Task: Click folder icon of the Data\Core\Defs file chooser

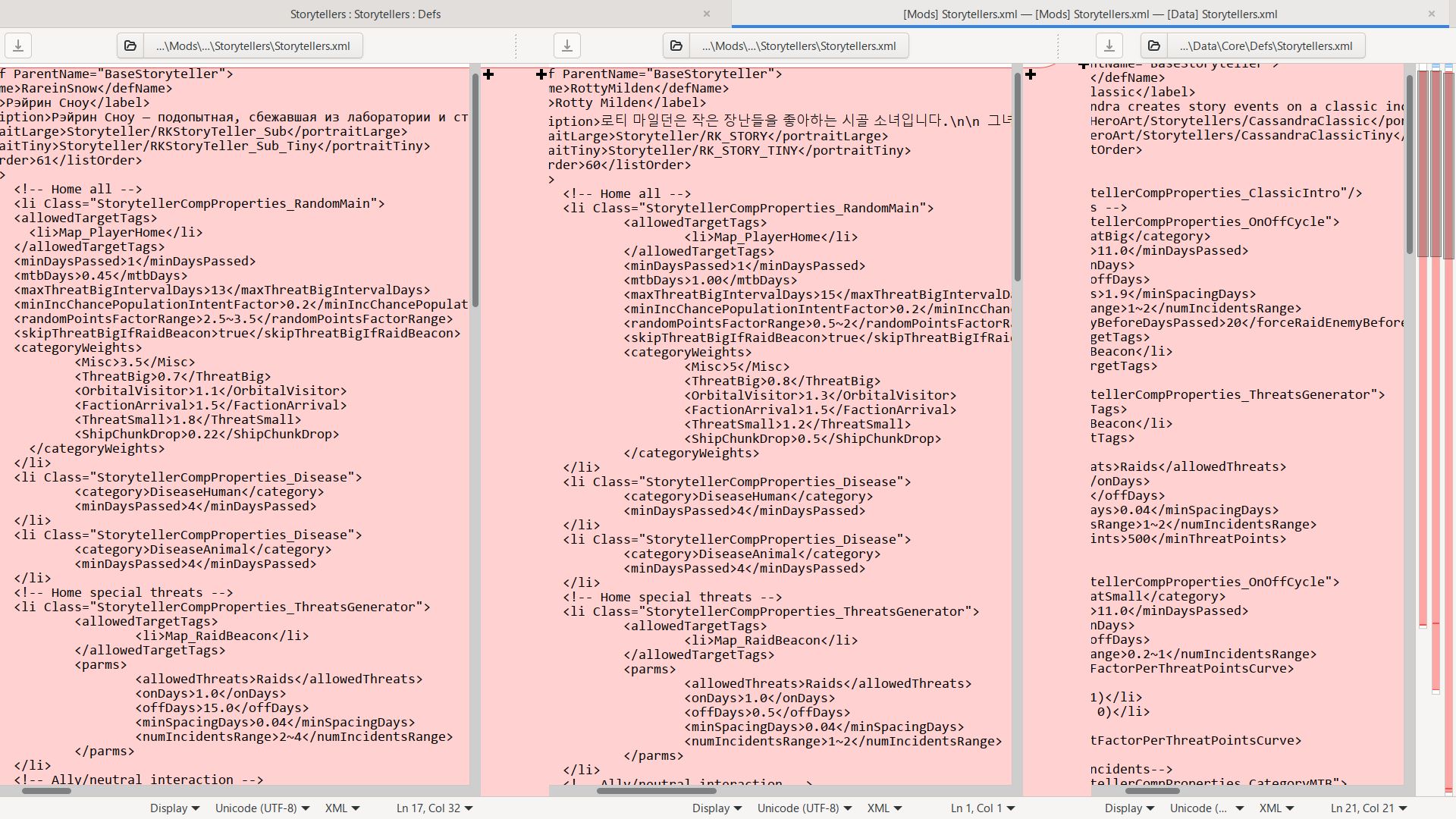Action: point(1154,45)
